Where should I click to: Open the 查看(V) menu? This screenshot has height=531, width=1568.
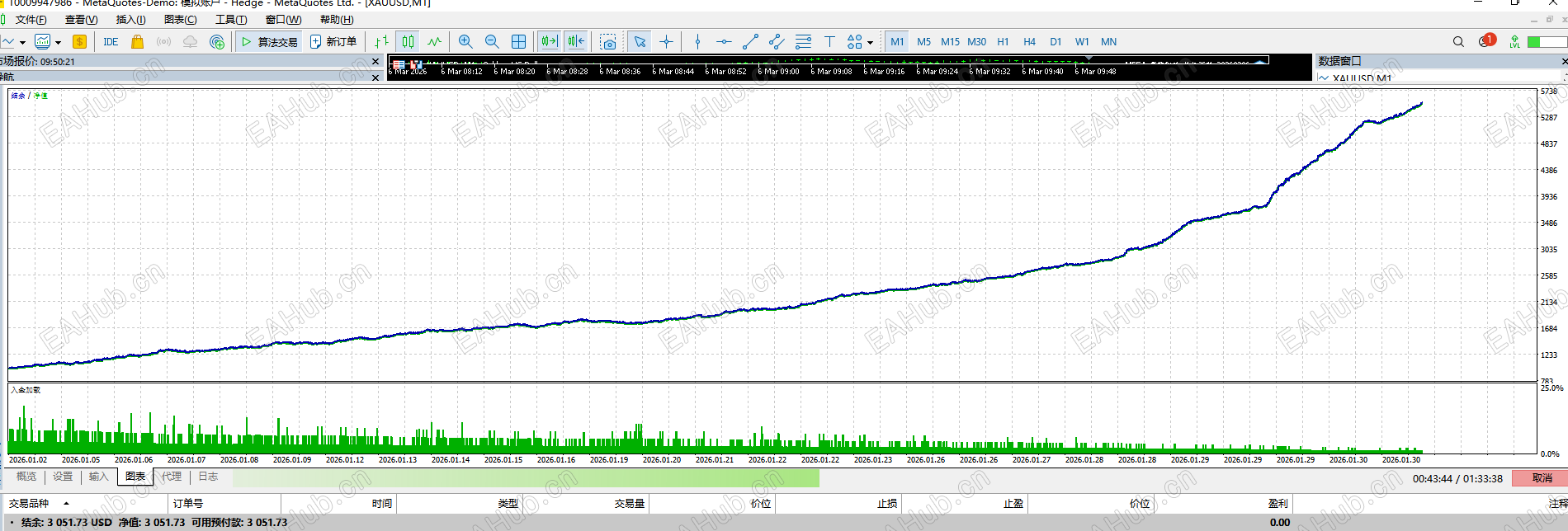coord(81,19)
